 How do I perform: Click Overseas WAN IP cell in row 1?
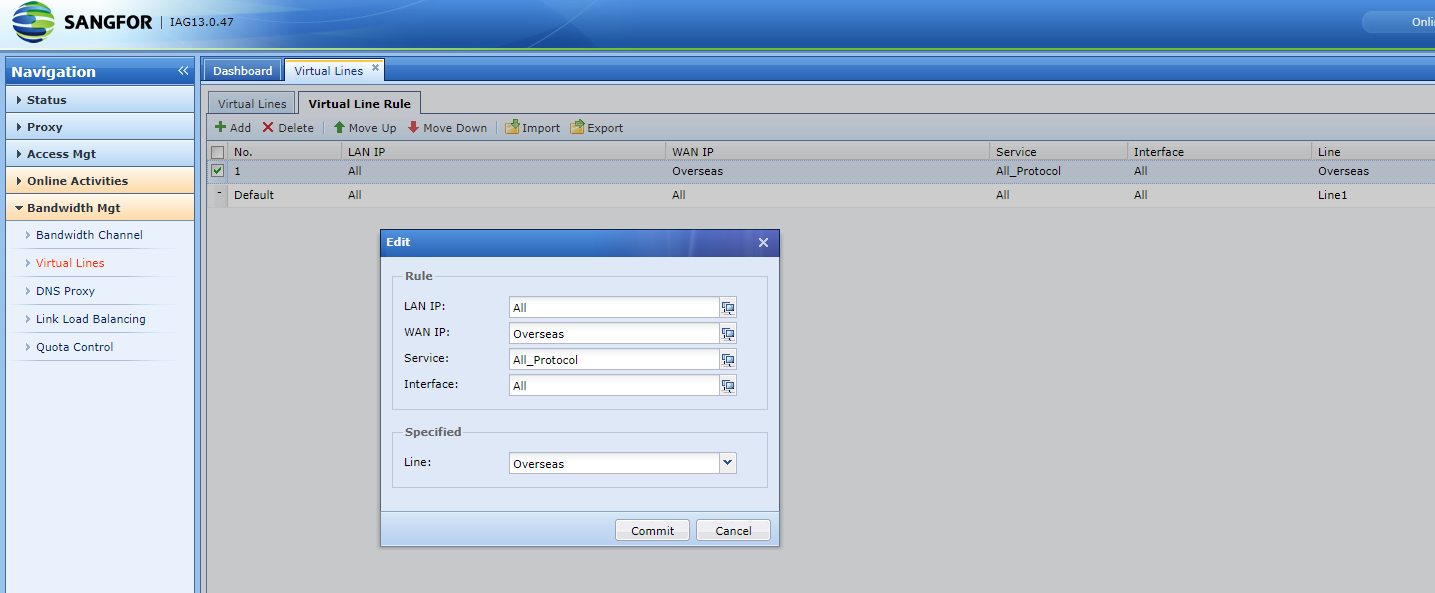click(697, 171)
